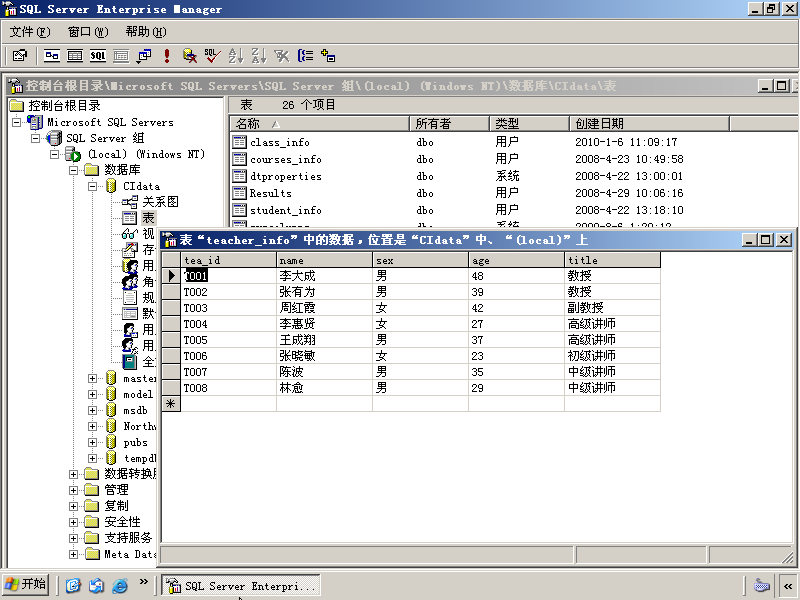Click the add table toolbar icon
This screenshot has height=600, width=800.
click(x=328, y=56)
